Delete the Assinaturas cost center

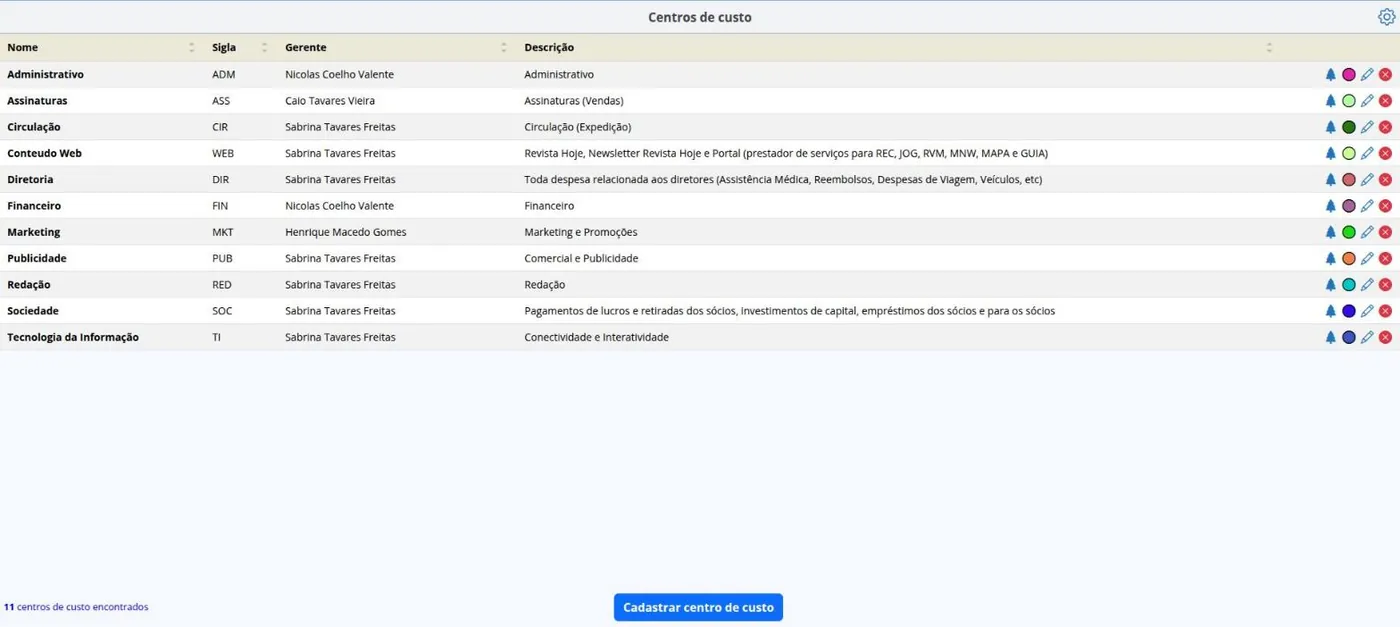[x=1385, y=101]
